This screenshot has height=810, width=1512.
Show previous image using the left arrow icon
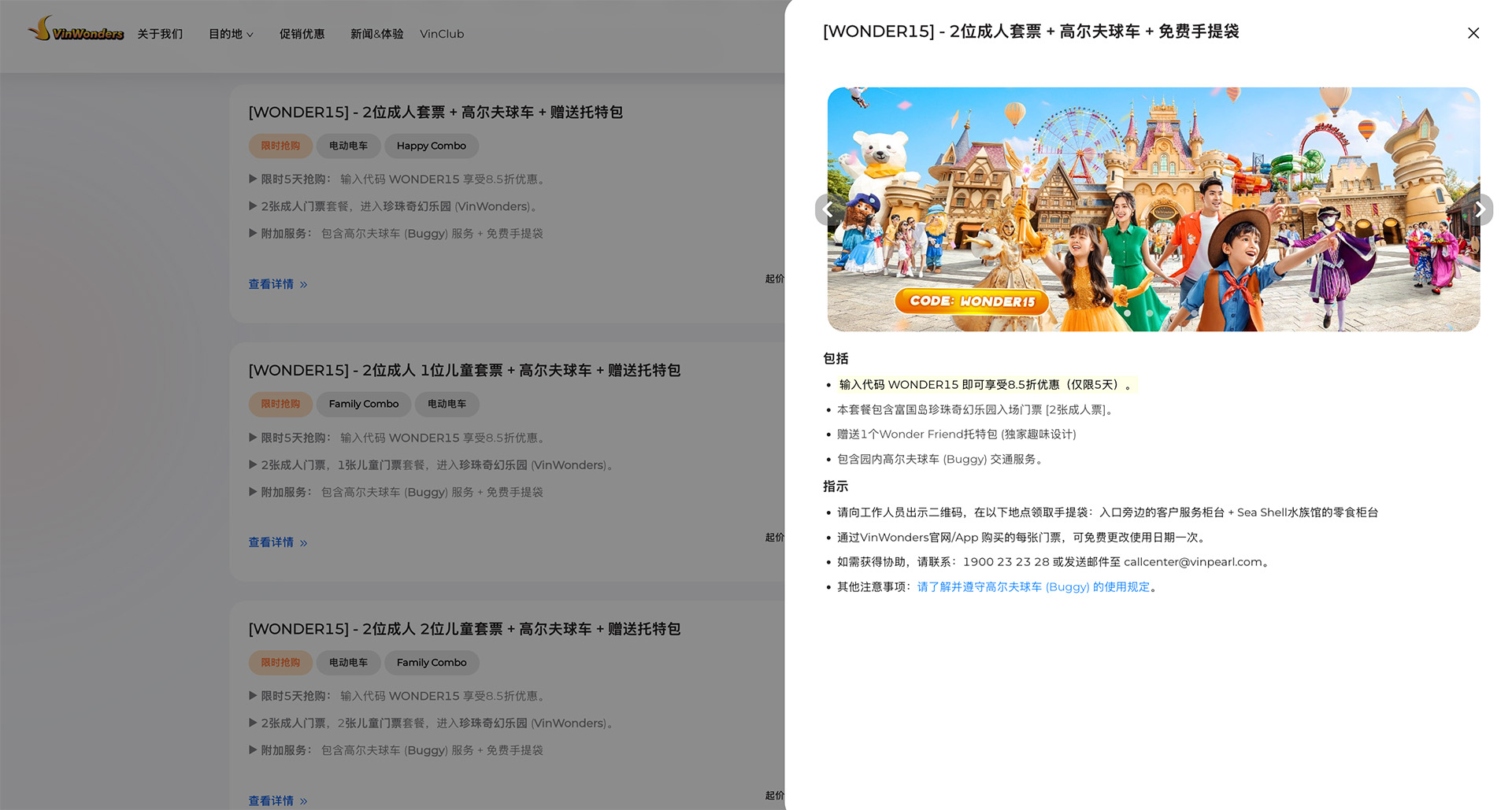[x=828, y=209]
